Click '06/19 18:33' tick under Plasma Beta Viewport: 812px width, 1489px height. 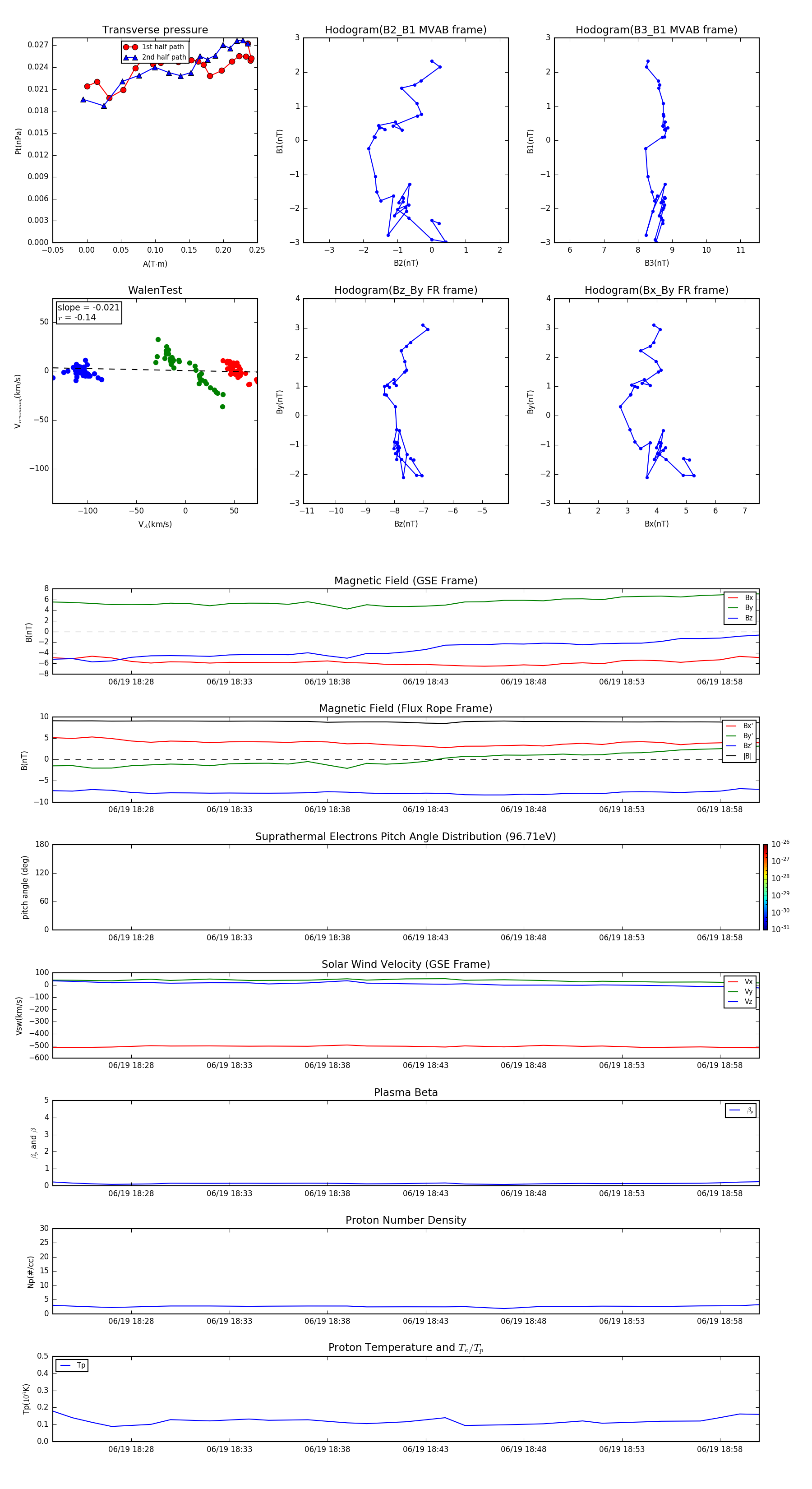(230, 1193)
